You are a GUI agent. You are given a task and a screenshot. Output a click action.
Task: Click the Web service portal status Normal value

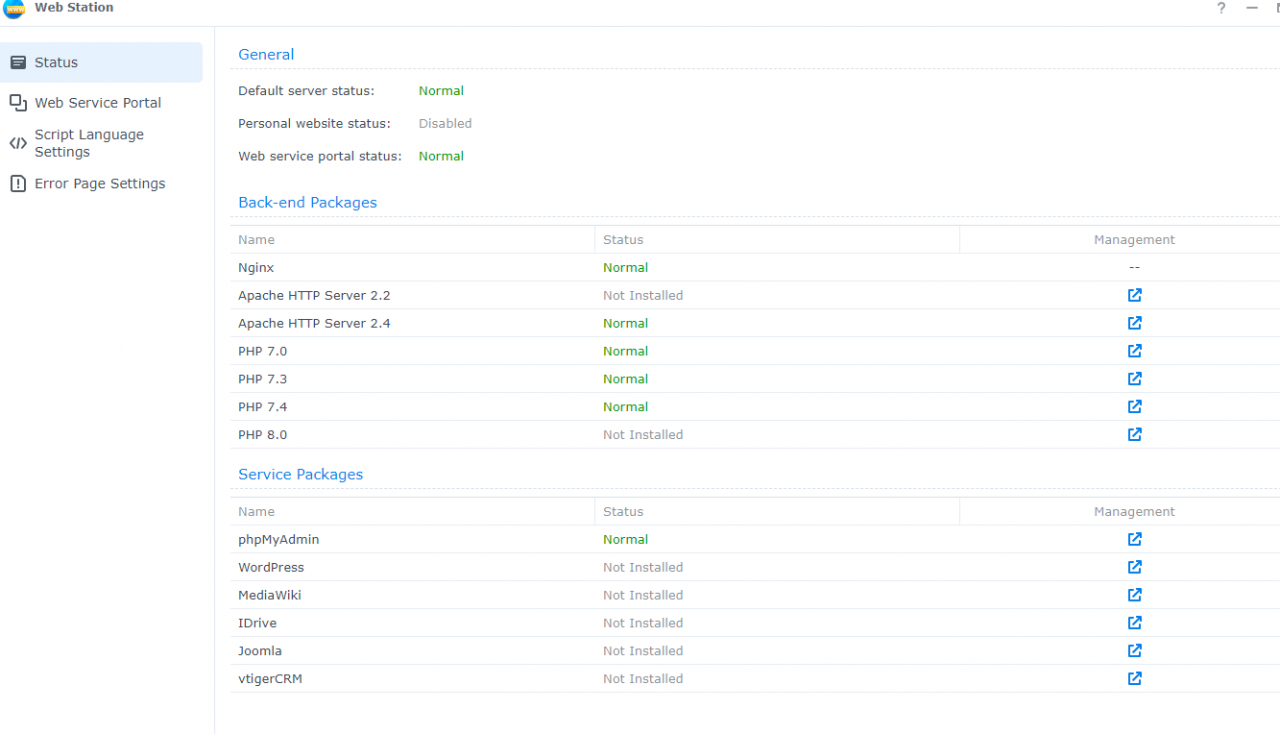441,156
